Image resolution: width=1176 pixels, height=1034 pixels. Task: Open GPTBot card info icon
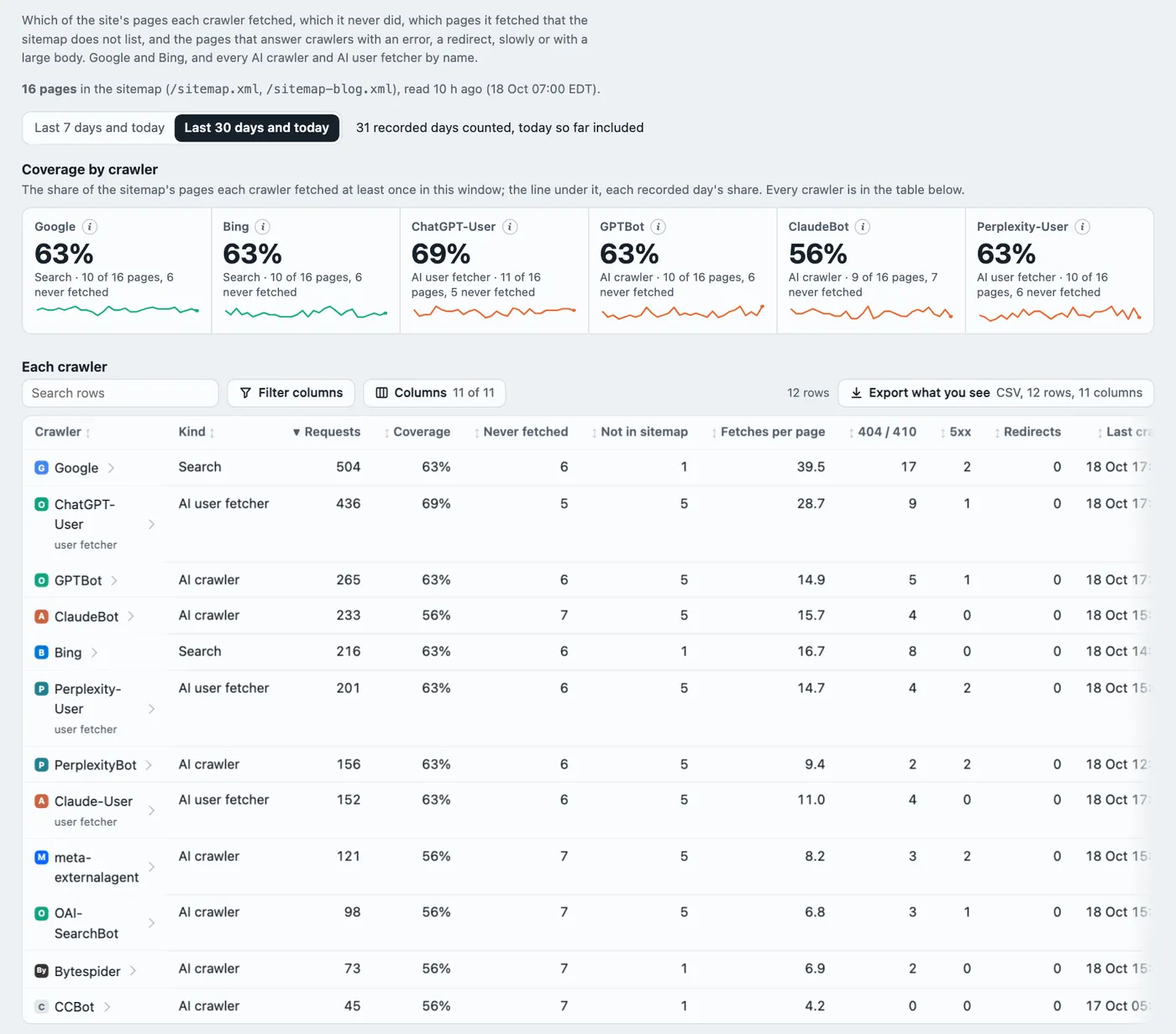click(659, 227)
